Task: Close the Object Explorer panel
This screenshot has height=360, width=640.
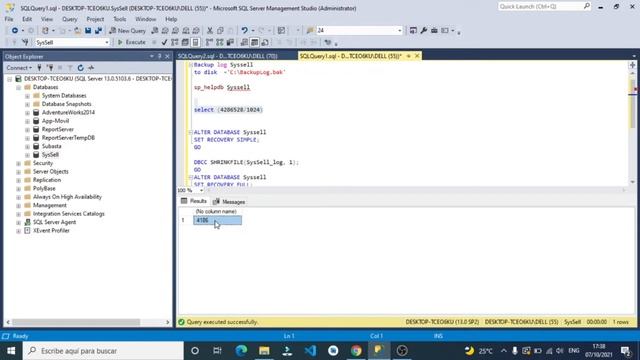Action: point(167,56)
